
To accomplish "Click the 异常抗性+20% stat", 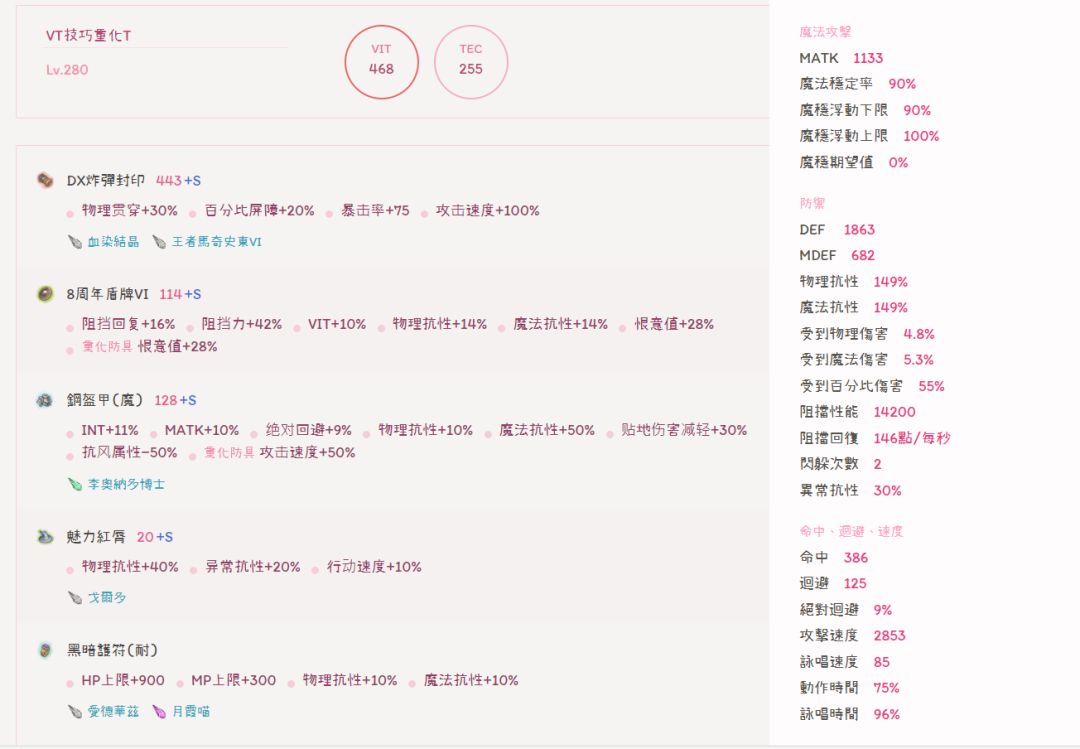I will point(253,566).
